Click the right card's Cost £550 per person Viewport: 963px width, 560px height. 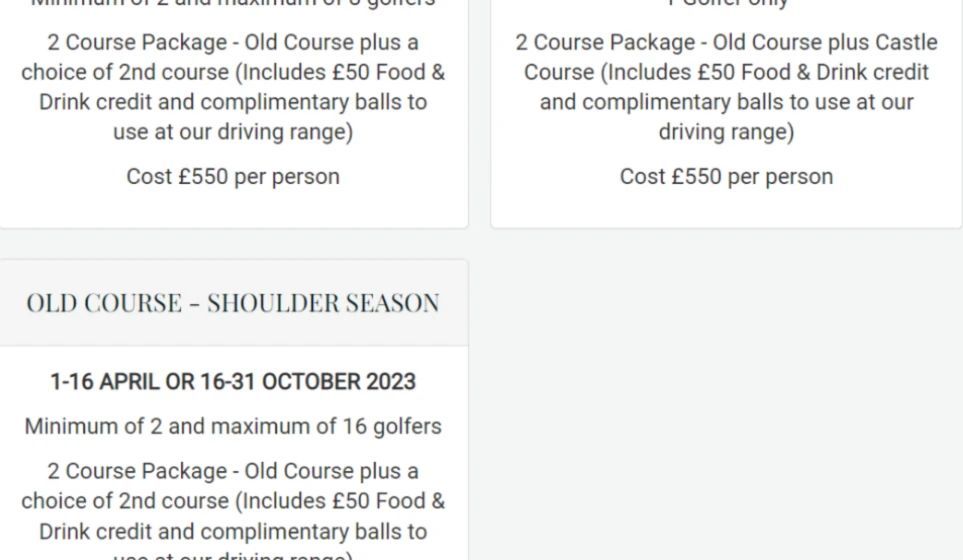726,177
